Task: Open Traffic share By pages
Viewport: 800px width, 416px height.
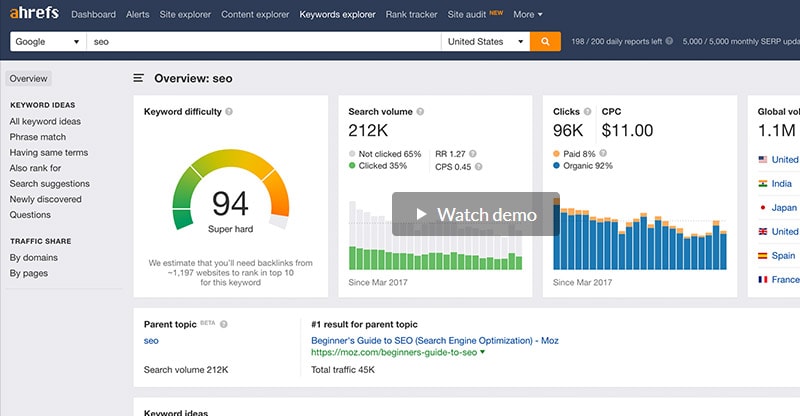Action: (x=29, y=273)
